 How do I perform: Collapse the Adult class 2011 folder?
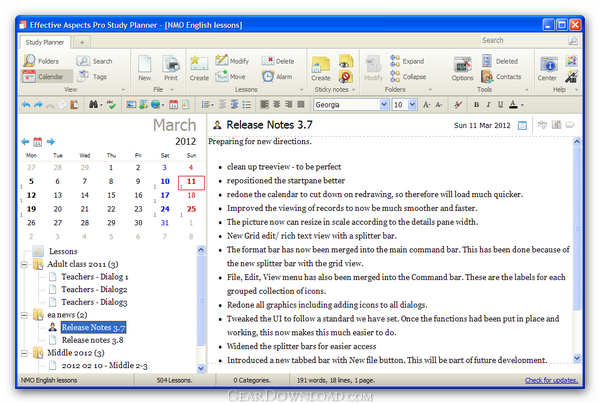pos(24,264)
